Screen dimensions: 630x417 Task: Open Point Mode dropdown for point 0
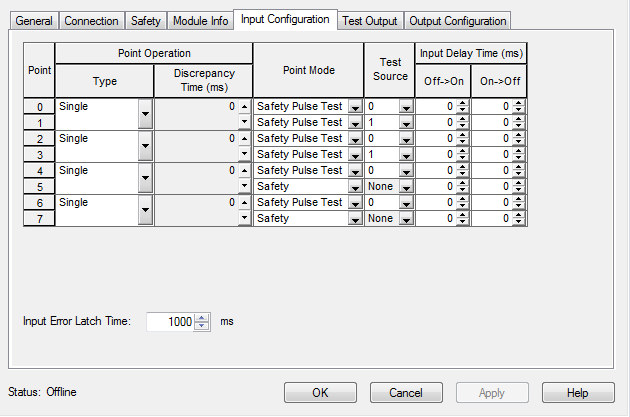coord(354,106)
